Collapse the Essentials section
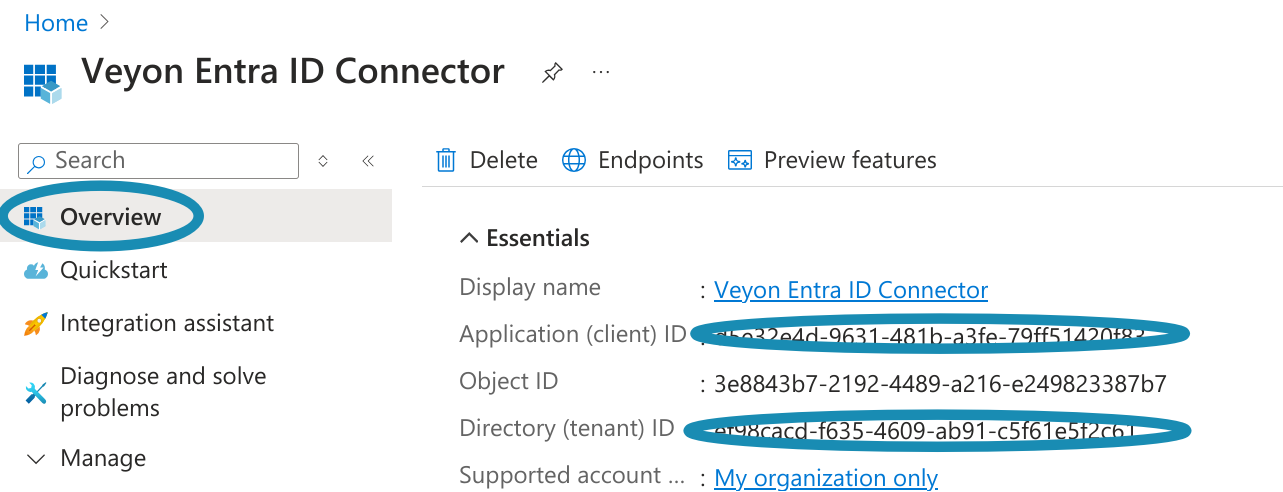The image size is (1283, 492). pos(468,238)
